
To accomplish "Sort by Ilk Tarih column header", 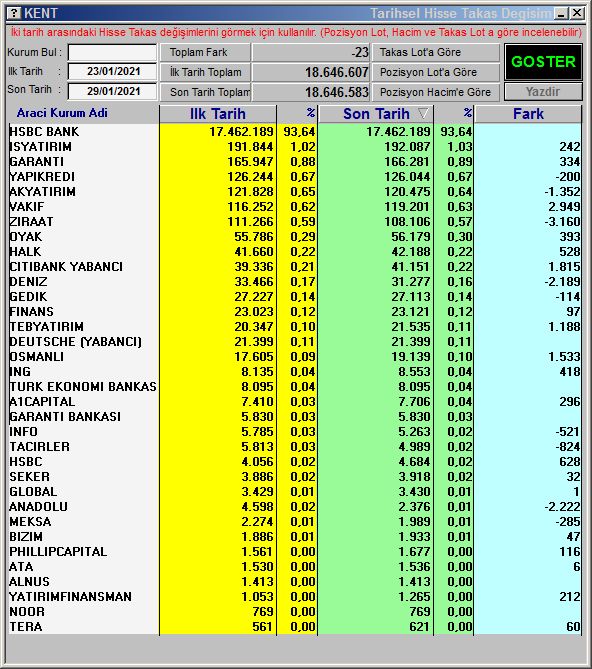I will pos(218,114).
